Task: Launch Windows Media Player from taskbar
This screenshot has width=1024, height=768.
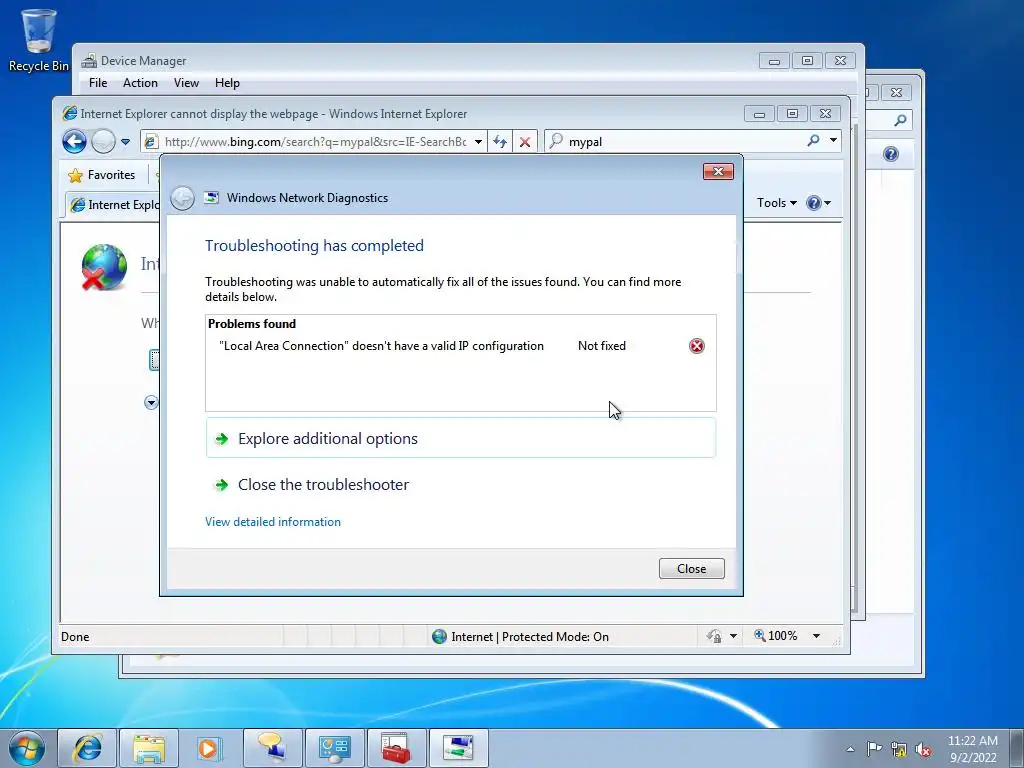Action: coord(209,748)
